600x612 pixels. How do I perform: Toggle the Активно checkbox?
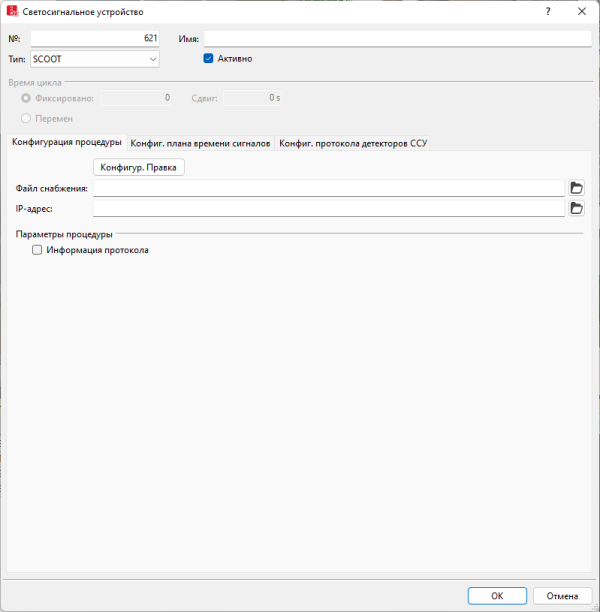(x=208, y=59)
